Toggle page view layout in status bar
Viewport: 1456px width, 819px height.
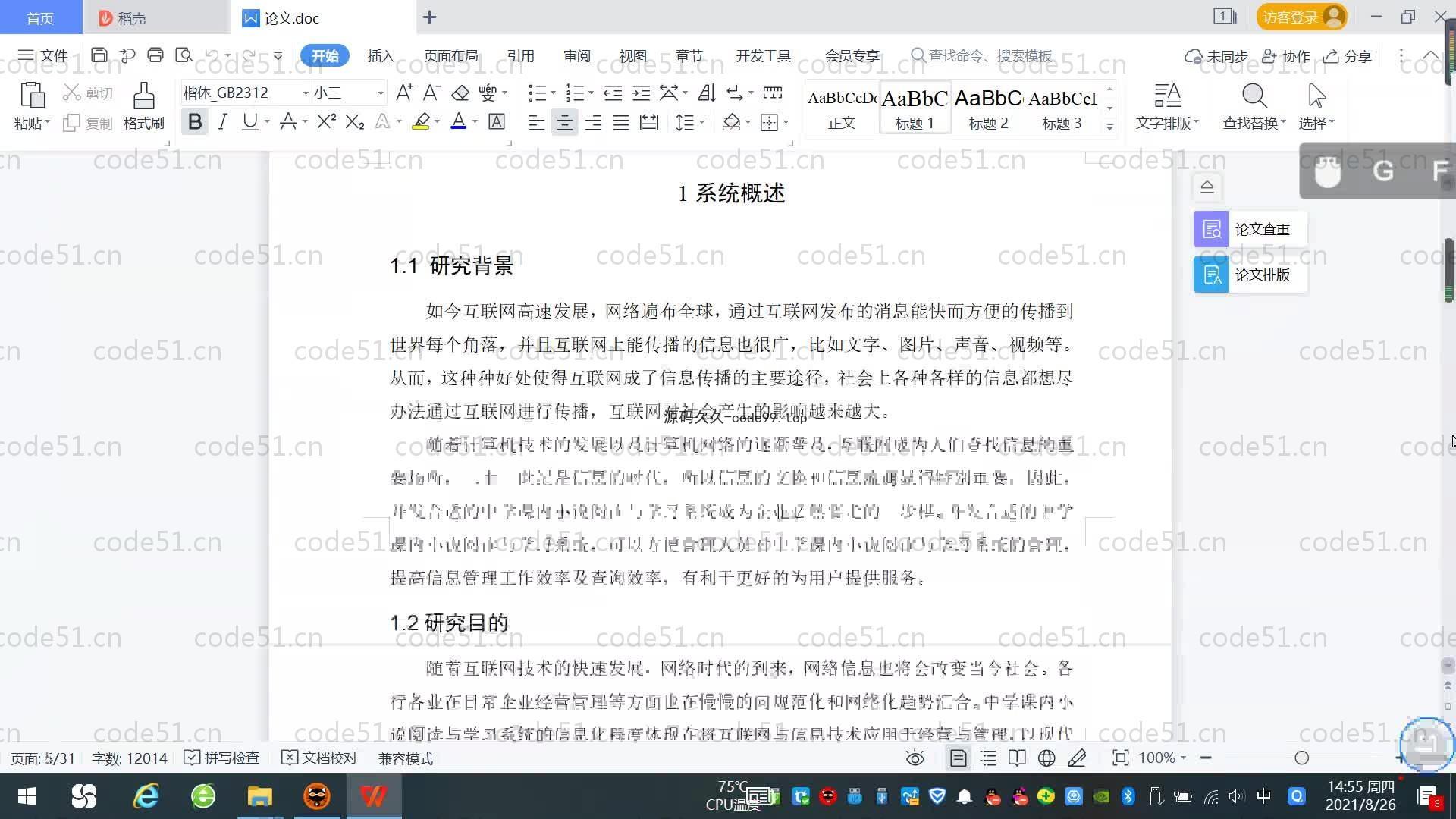click(959, 758)
